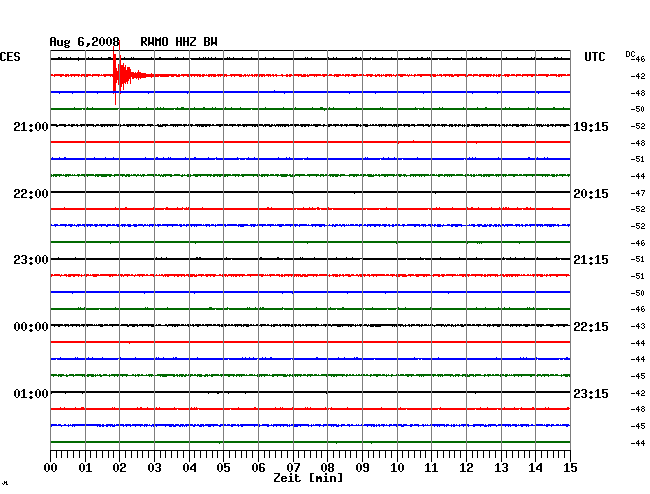Click minute mark 03 on time axis
Image resolution: width=650 pixels, height=494 pixels.
tap(154, 468)
